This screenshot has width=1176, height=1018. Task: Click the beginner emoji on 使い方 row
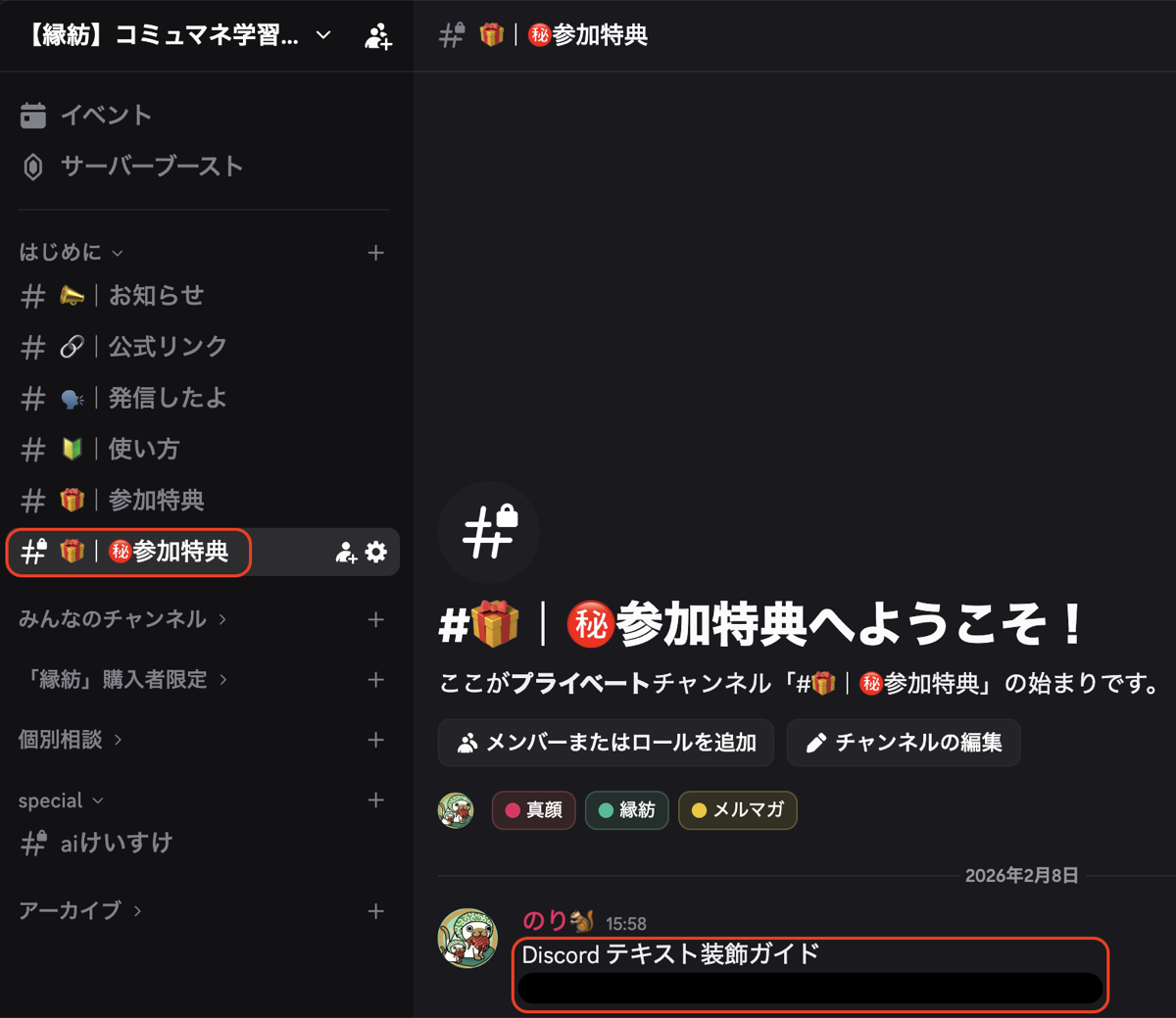72,449
